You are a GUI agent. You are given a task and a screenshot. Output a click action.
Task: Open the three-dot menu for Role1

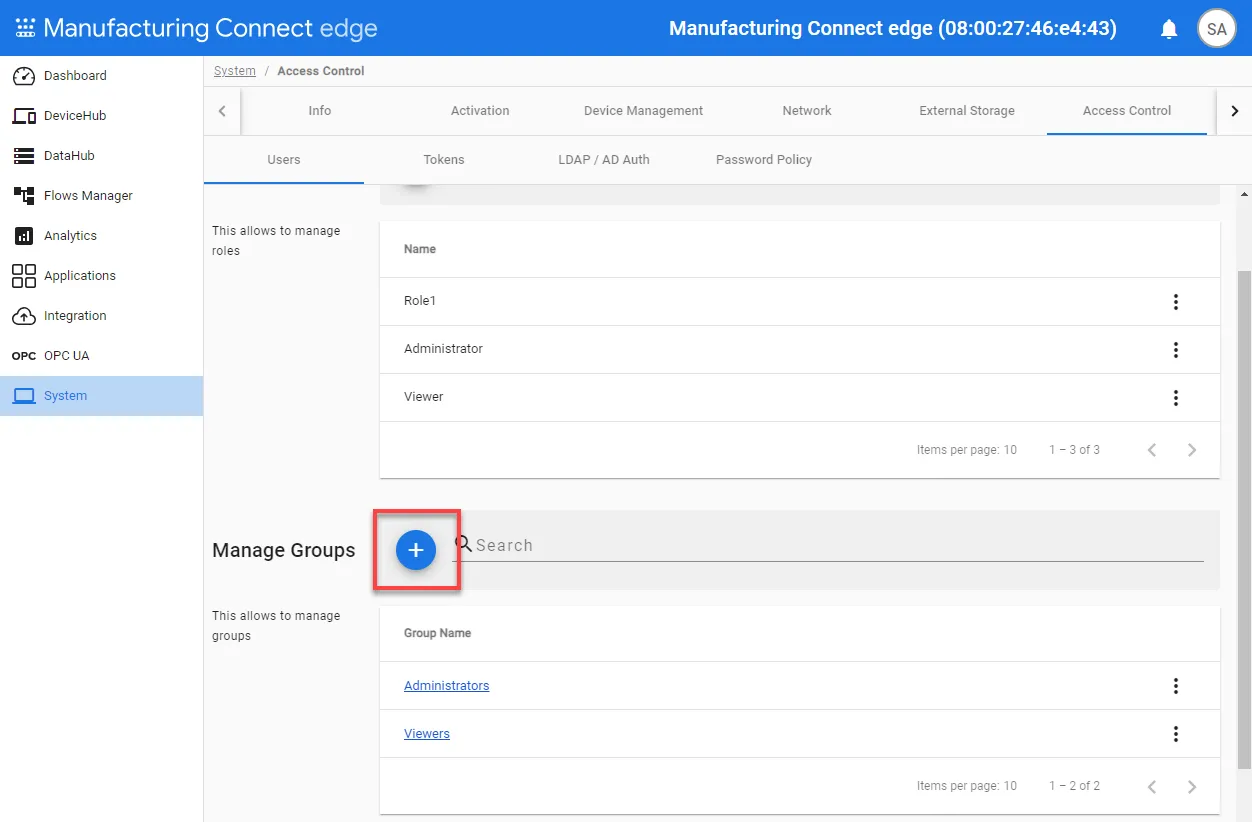pos(1176,302)
